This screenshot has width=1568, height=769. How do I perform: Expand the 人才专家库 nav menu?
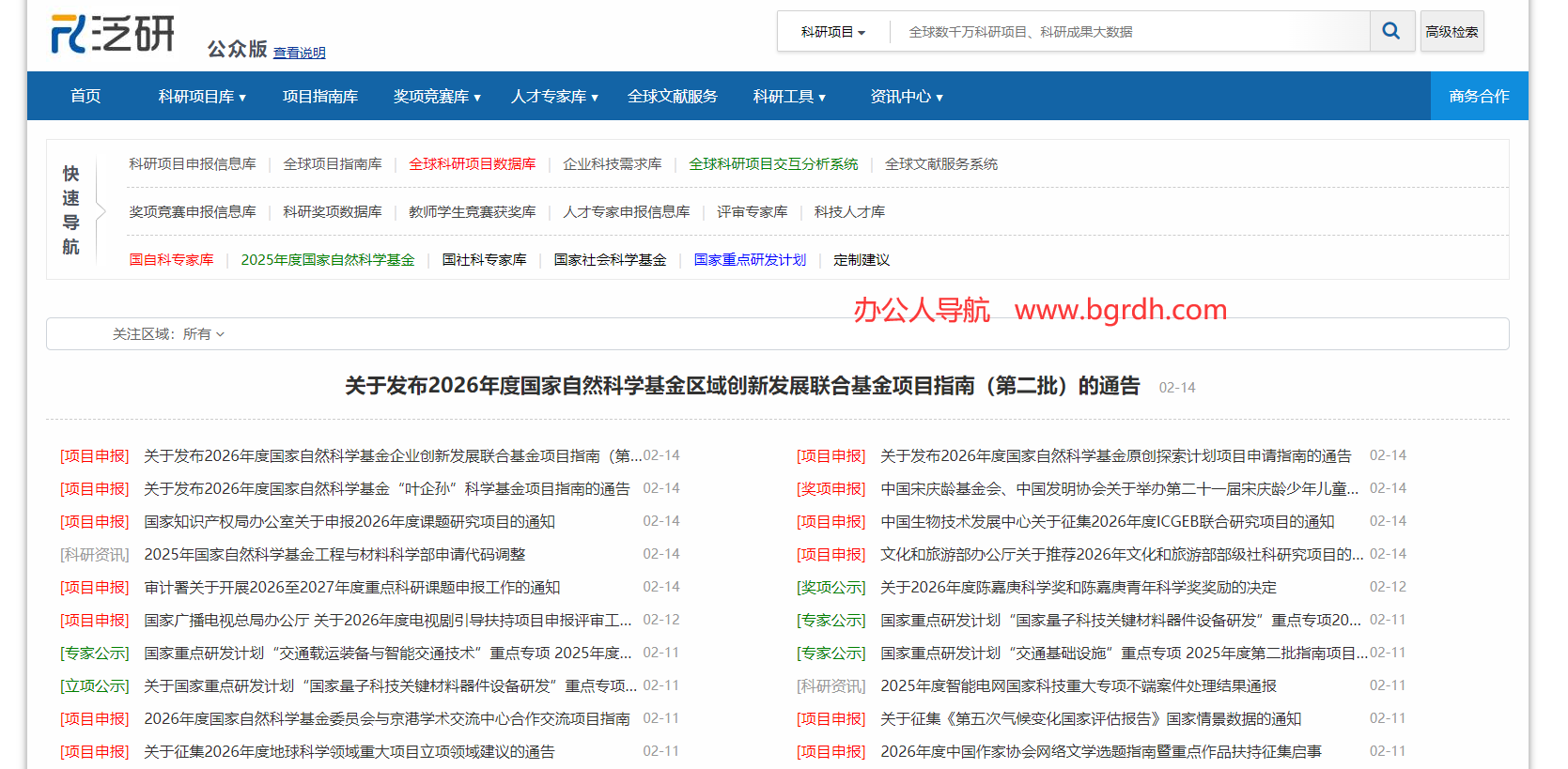[554, 96]
